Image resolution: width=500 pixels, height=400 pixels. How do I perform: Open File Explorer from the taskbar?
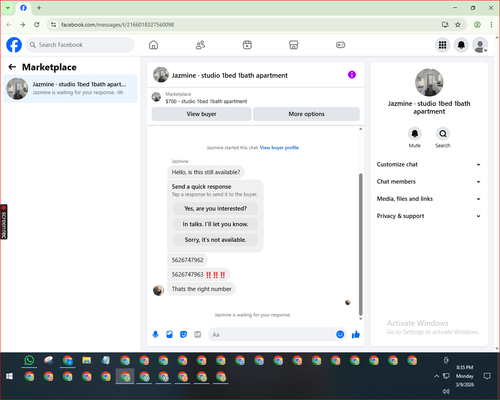(x=87, y=360)
